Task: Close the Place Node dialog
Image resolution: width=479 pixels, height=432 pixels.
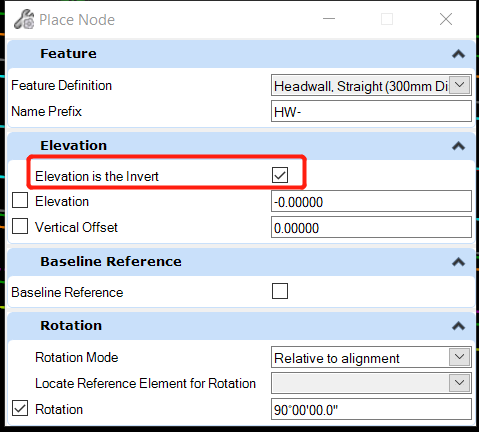Action: point(446,19)
